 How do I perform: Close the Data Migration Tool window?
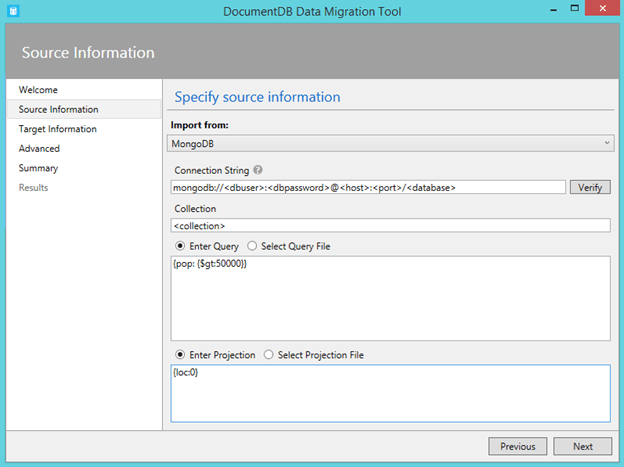pyautogui.click(x=601, y=10)
